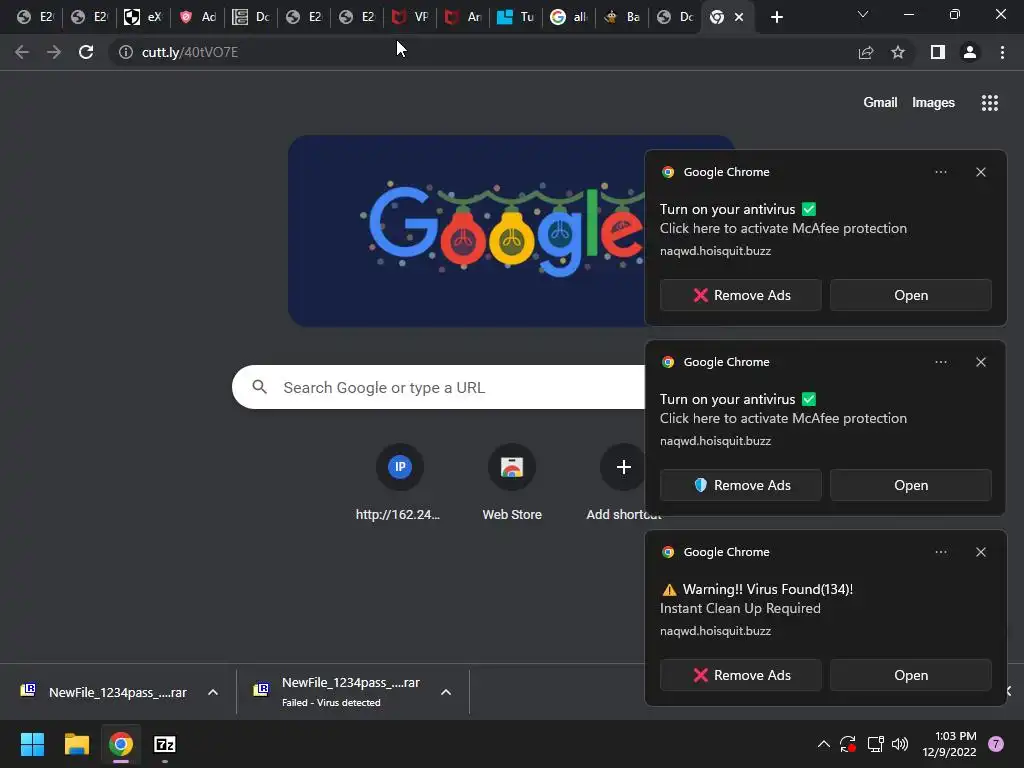Open first NewFile_1234pass rar download
The height and width of the screenshot is (768, 1024).
click(104, 692)
